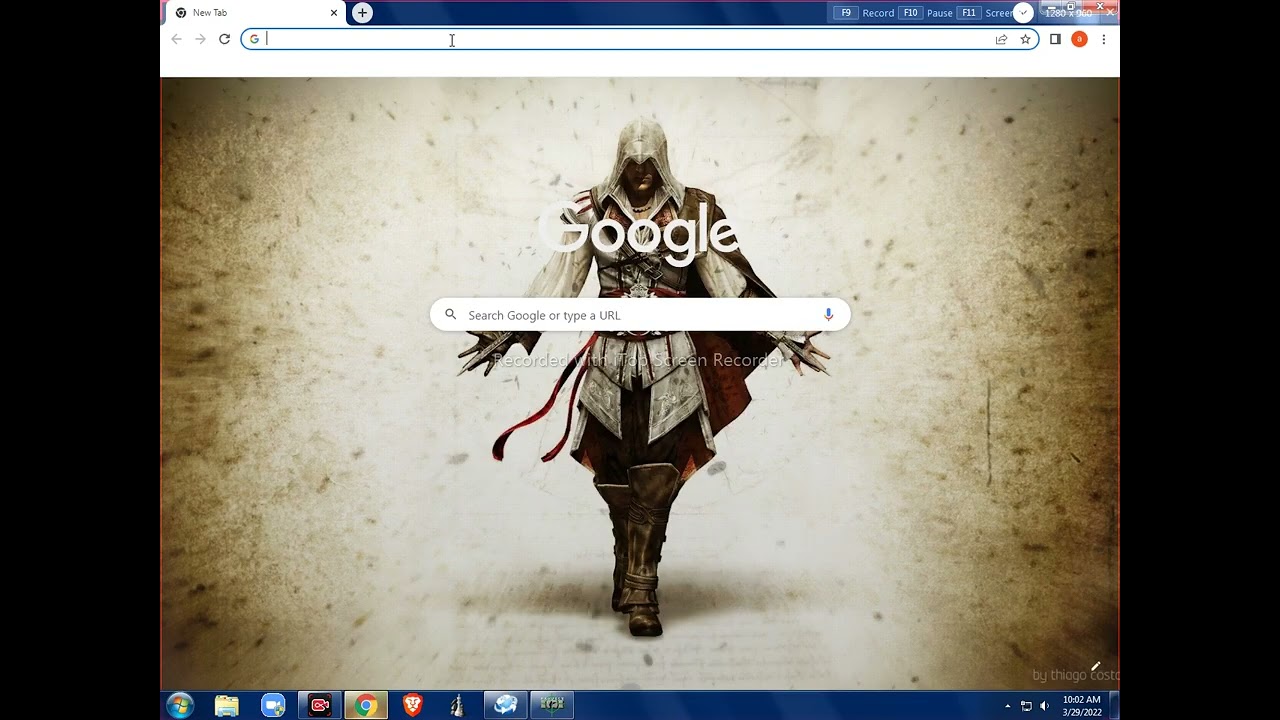This screenshot has height=720, width=1280.
Task: Open the clock showing 10:02 AM
Action: pos(1081,706)
